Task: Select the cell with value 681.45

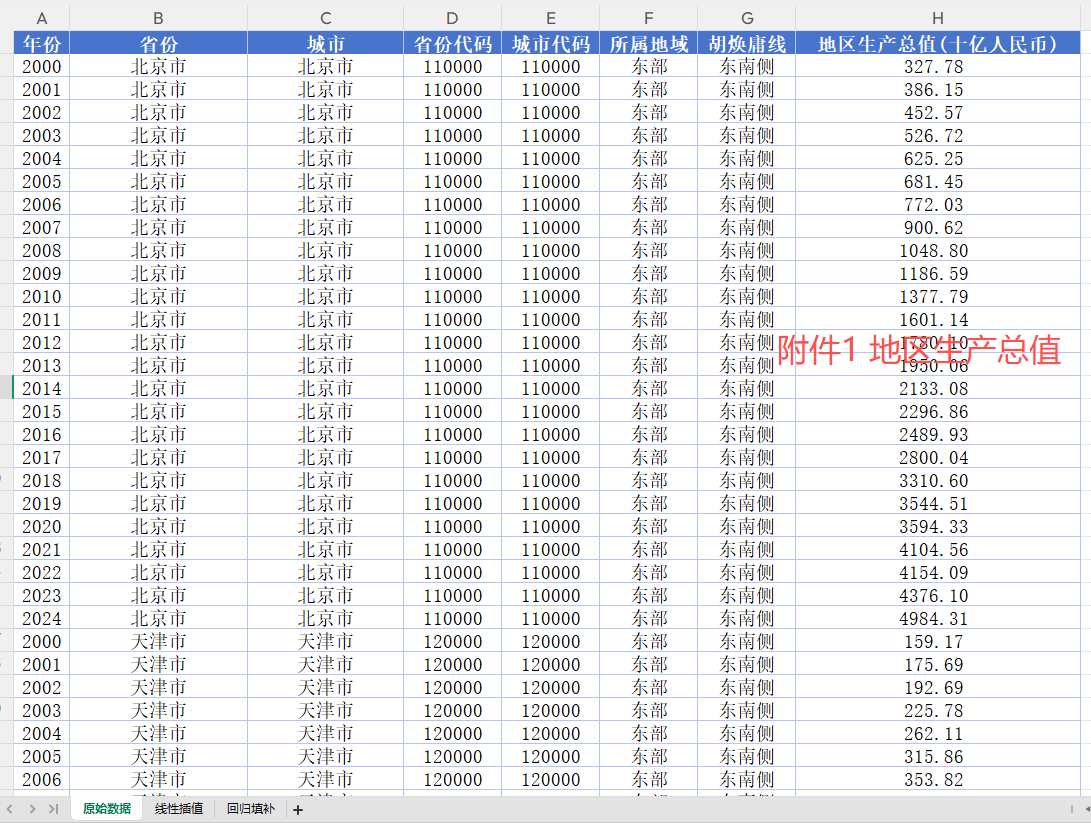Action: 938,181
